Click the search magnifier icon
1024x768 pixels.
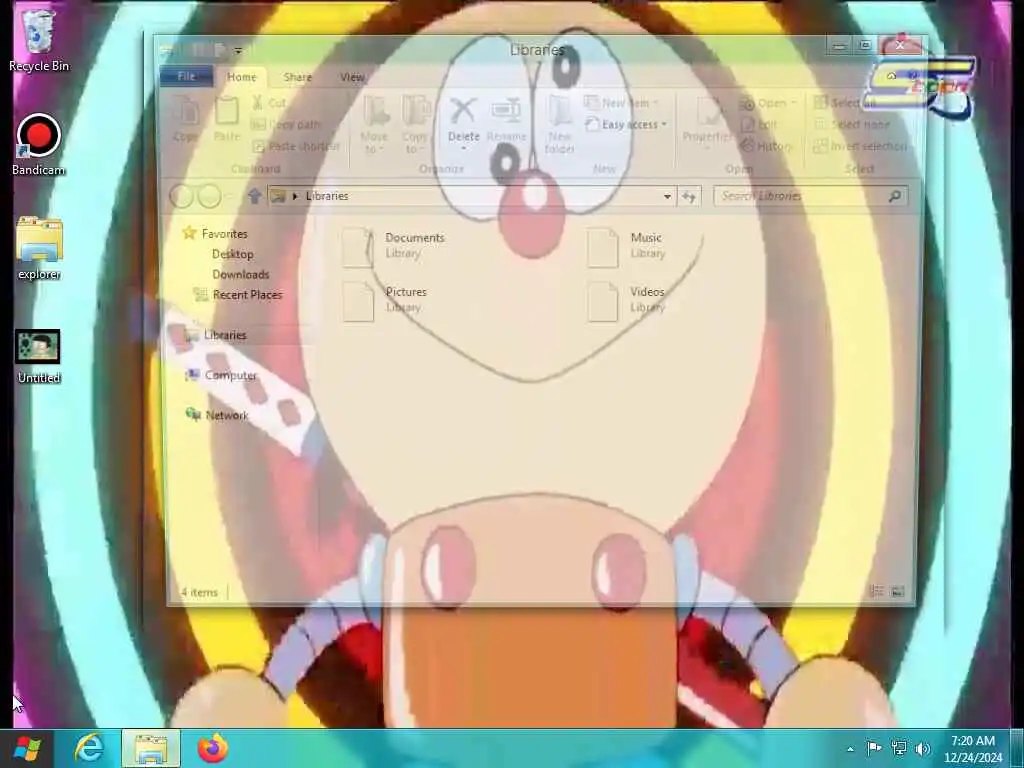(895, 196)
